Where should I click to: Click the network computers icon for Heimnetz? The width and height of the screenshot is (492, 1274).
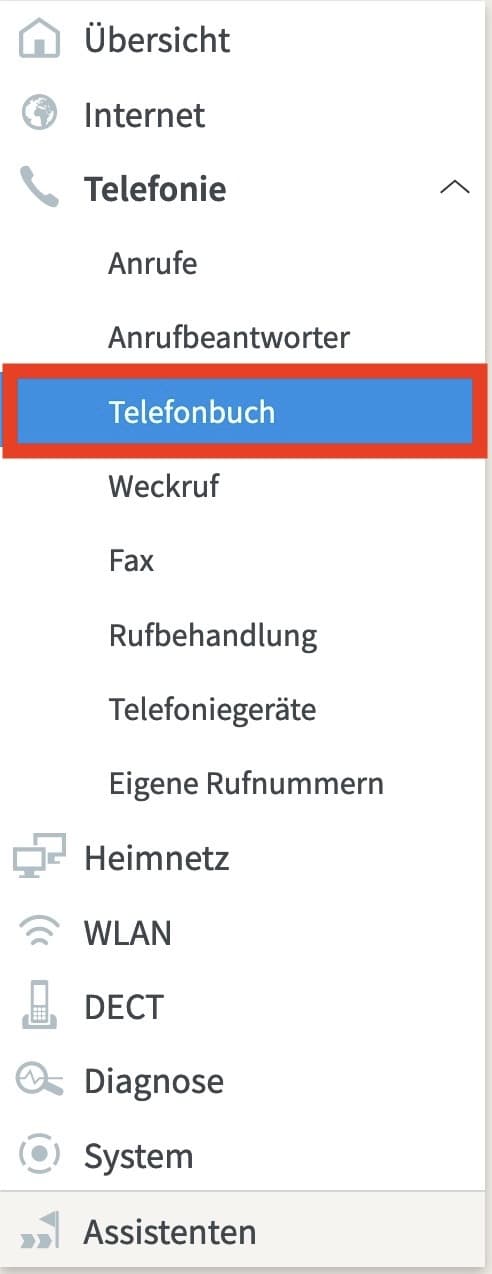click(39, 857)
